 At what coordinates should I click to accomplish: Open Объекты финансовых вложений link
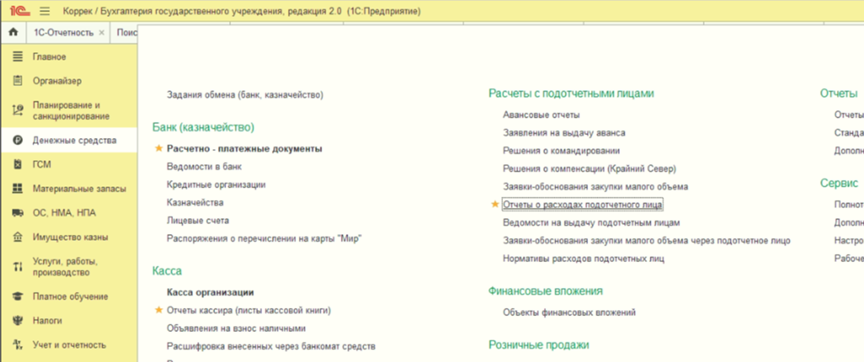click(x=569, y=312)
